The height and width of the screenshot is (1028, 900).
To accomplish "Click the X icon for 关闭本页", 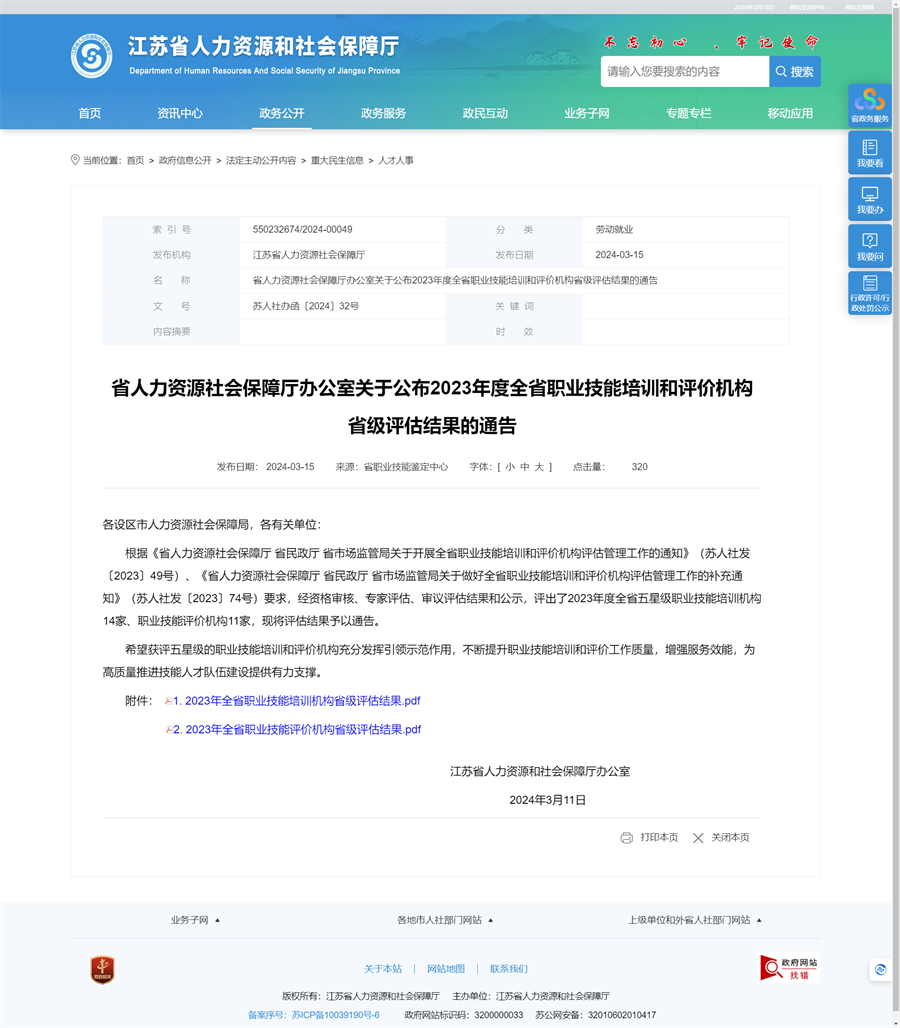I will coord(698,838).
